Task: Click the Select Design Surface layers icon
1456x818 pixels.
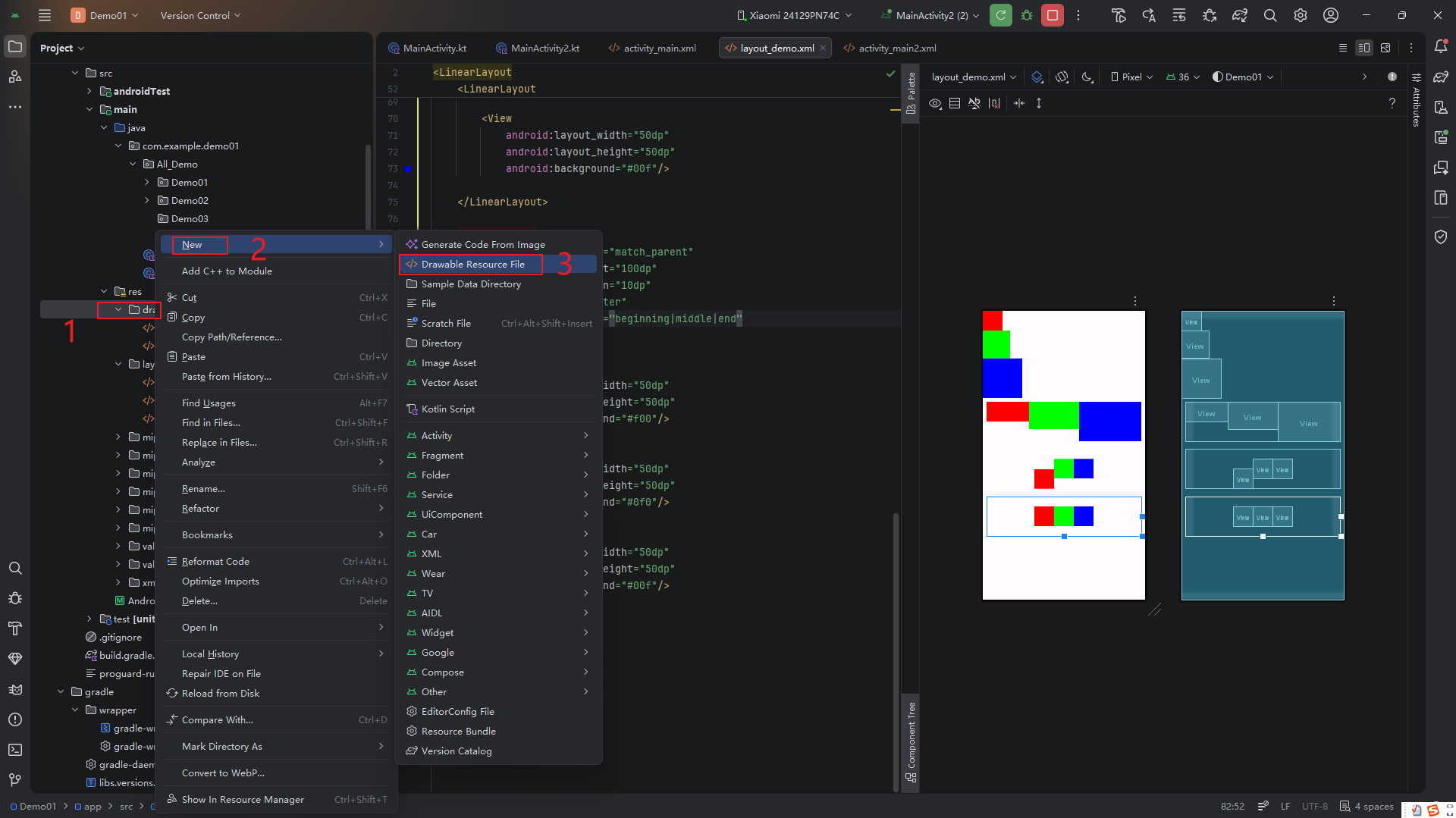Action: click(1037, 77)
